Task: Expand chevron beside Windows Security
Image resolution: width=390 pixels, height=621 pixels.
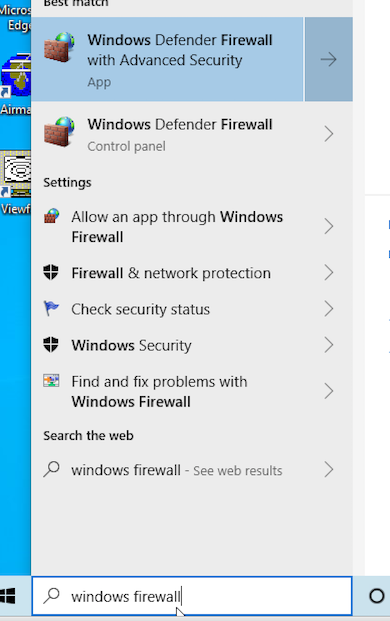Action: pos(329,345)
